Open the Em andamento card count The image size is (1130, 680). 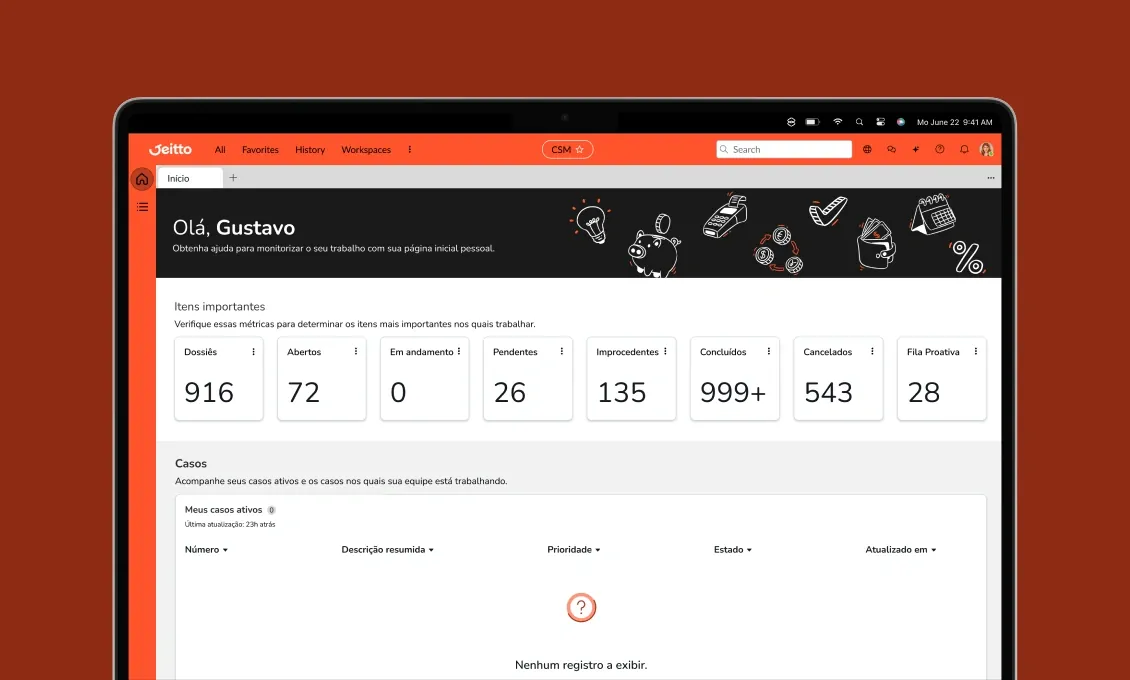point(399,393)
